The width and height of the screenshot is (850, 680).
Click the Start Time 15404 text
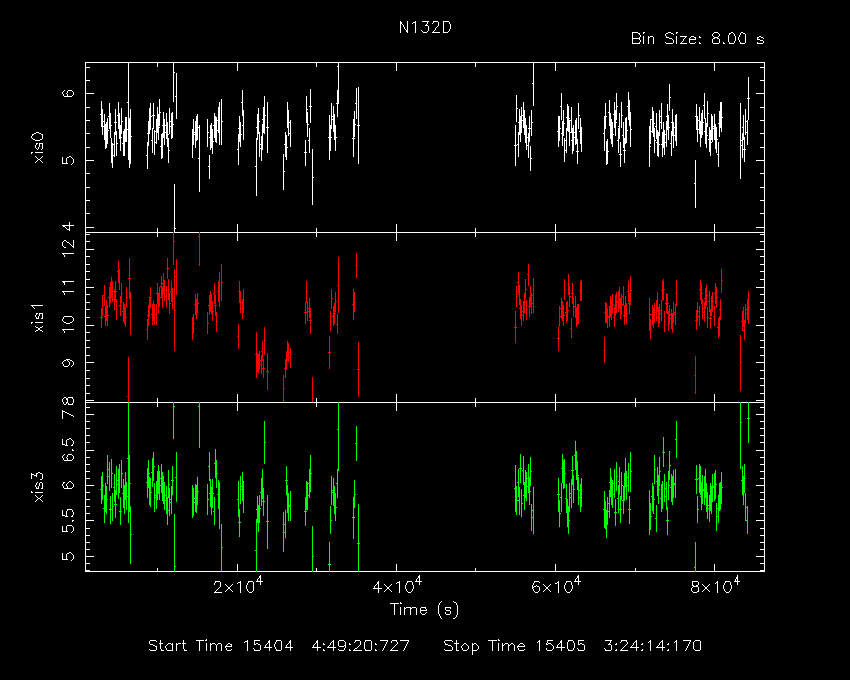(221, 646)
